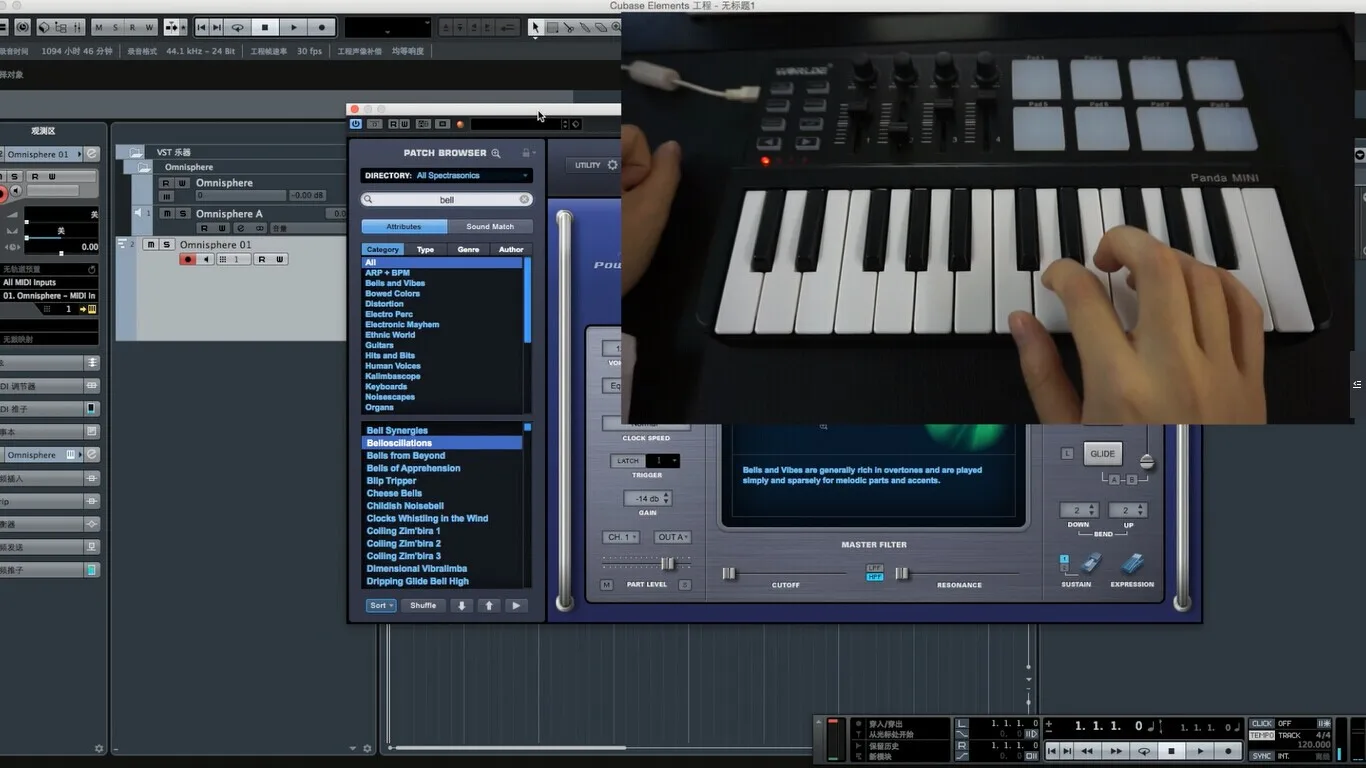Screen dimensions: 1366x768
Task: Click the Shuffle button
Action: [x=423, y=605]
